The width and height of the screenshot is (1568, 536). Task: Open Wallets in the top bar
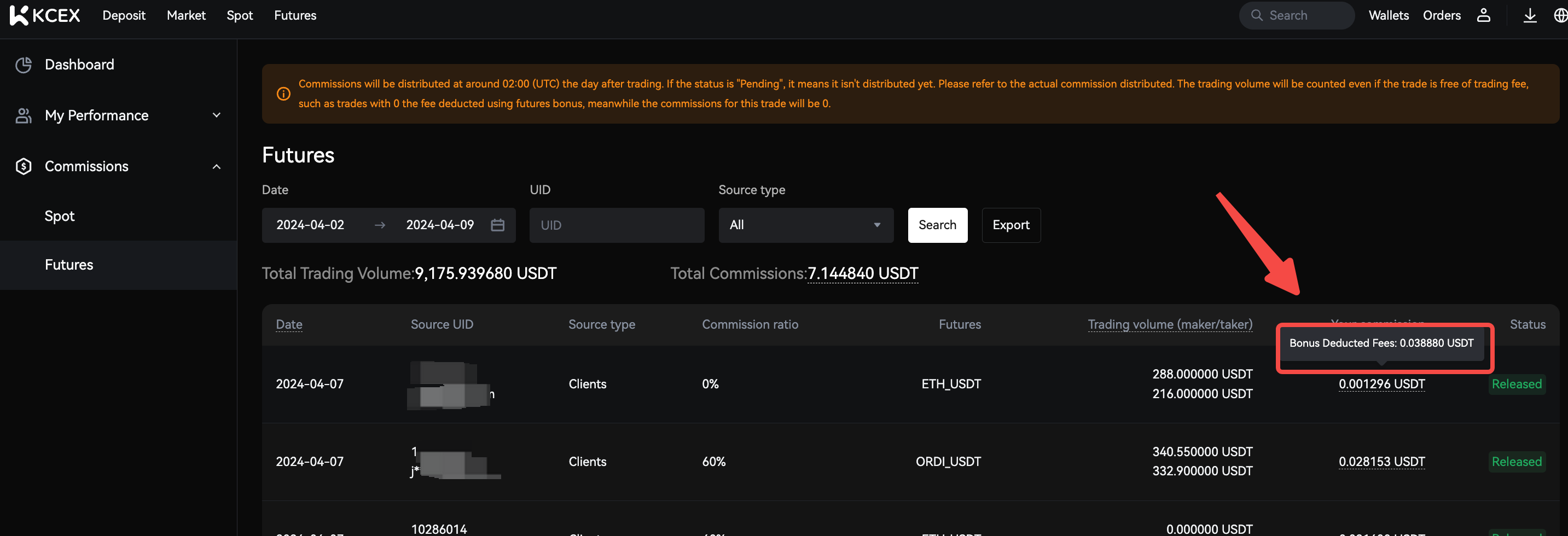(1388, 15)
